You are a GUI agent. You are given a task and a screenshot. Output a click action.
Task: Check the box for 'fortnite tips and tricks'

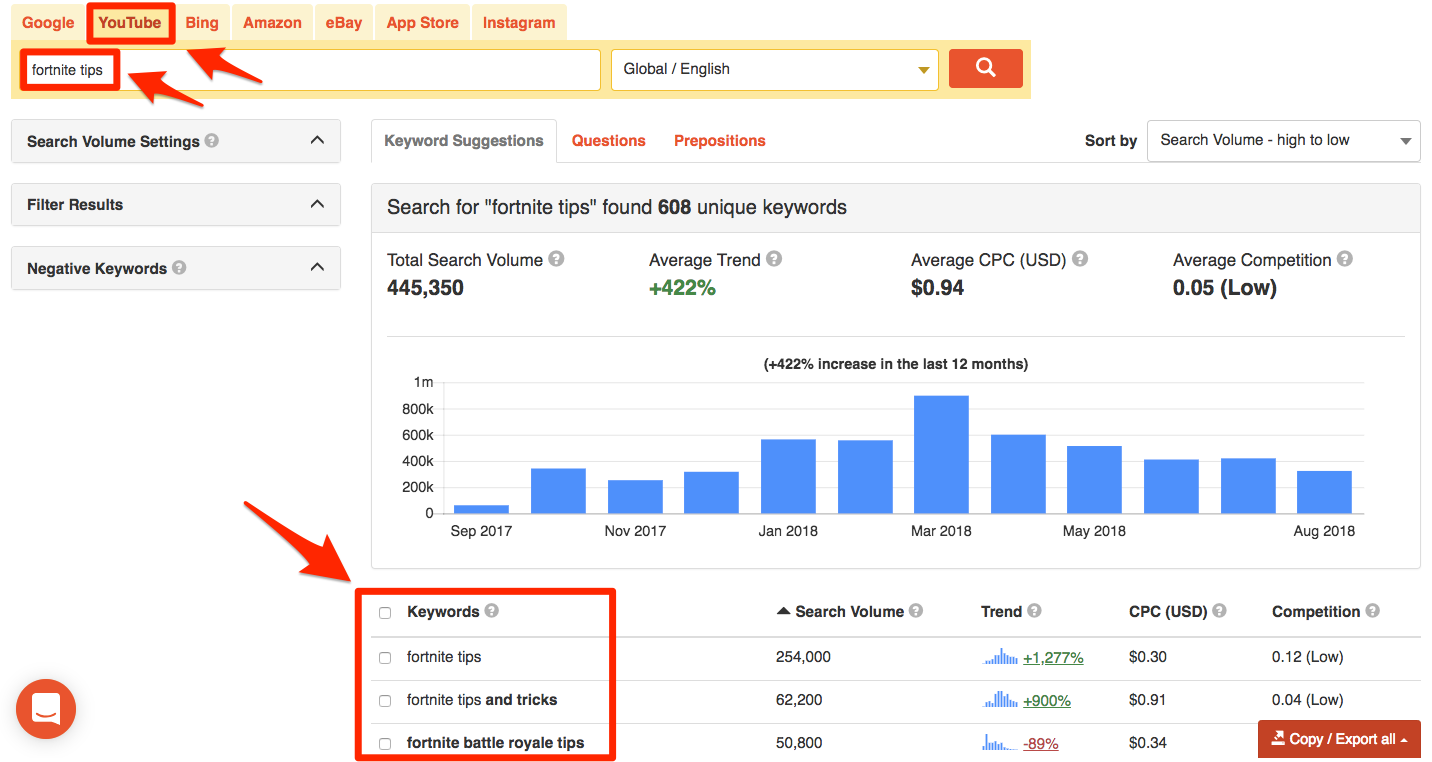point(385,701)
